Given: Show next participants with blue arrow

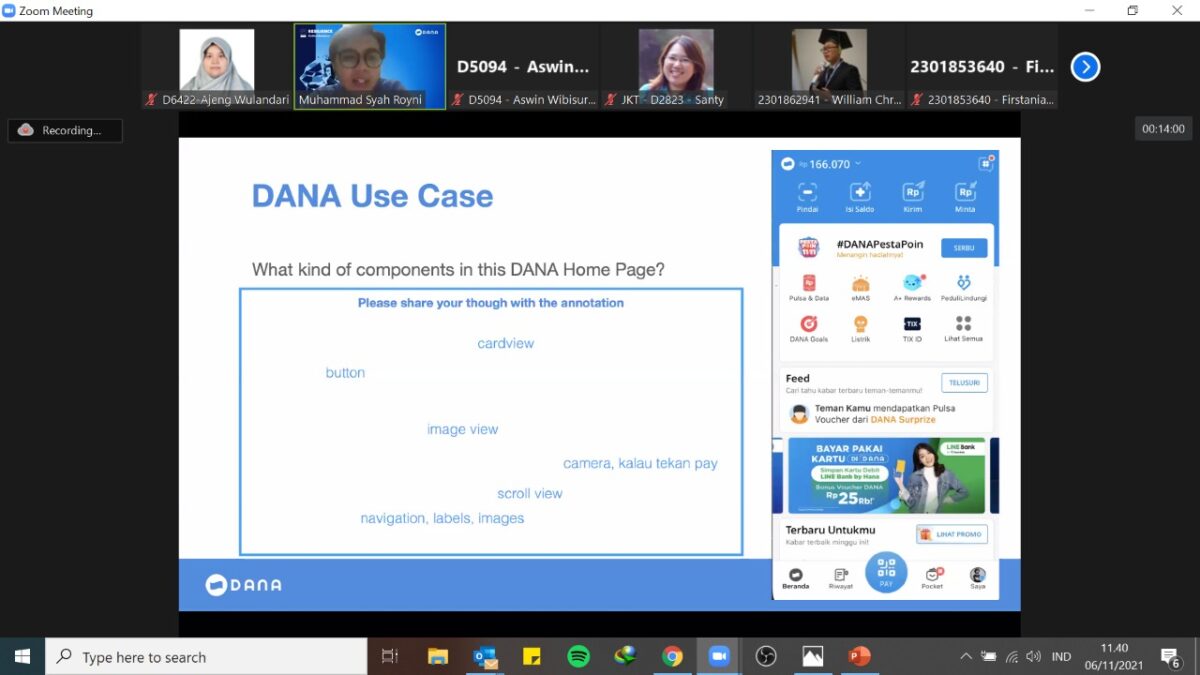Looking at the screenshot, I should coord(1085,67).
